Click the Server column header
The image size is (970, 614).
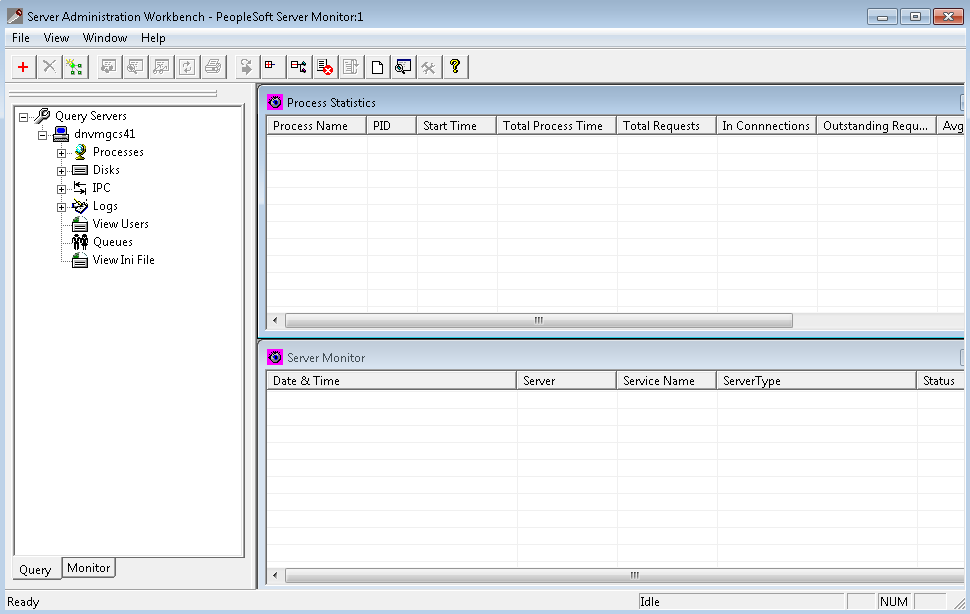coord(567,381)
